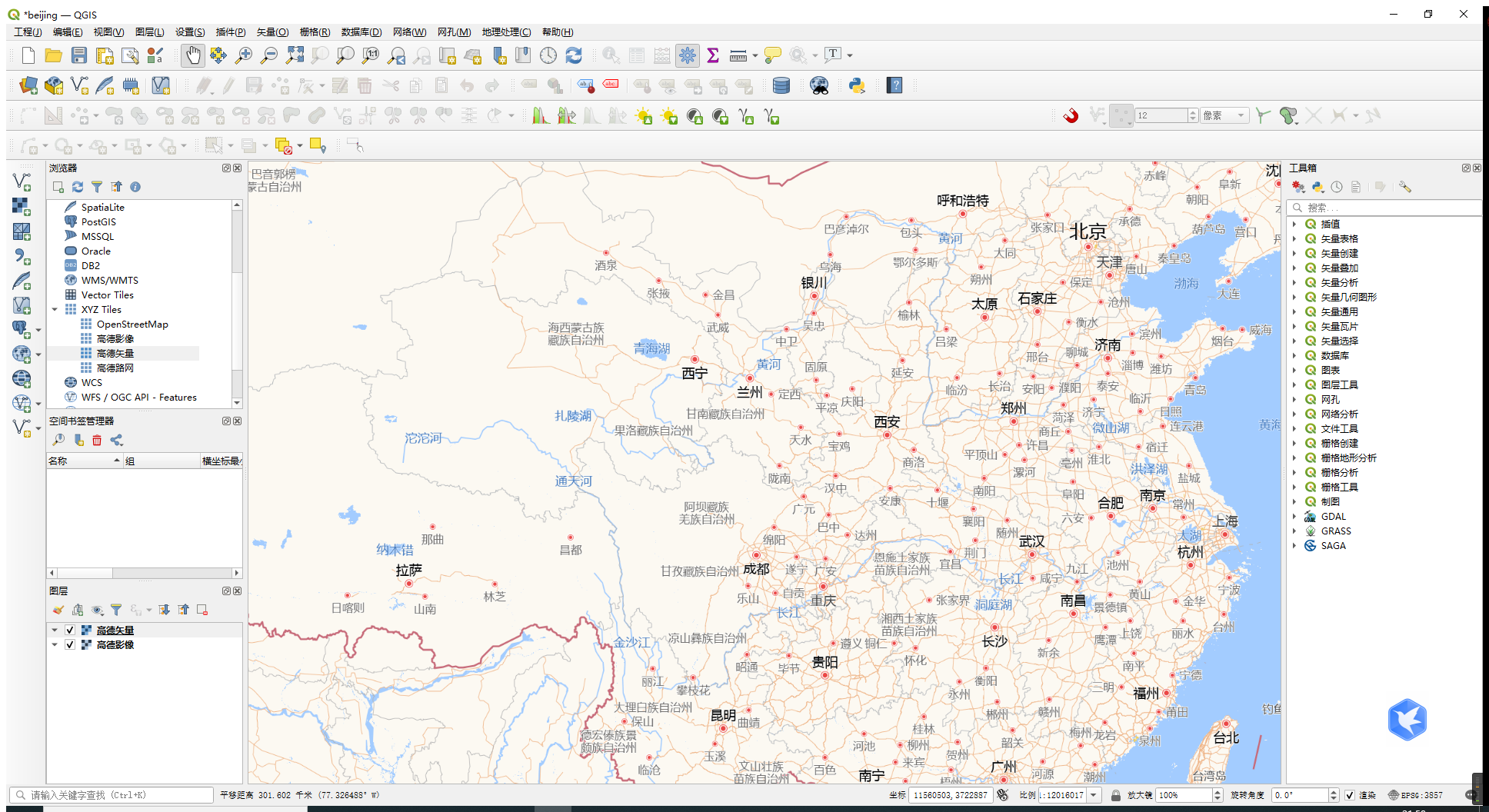Click the 名称 bookmark column header
The image size is (1489, 812).
[x=85, y=461]
